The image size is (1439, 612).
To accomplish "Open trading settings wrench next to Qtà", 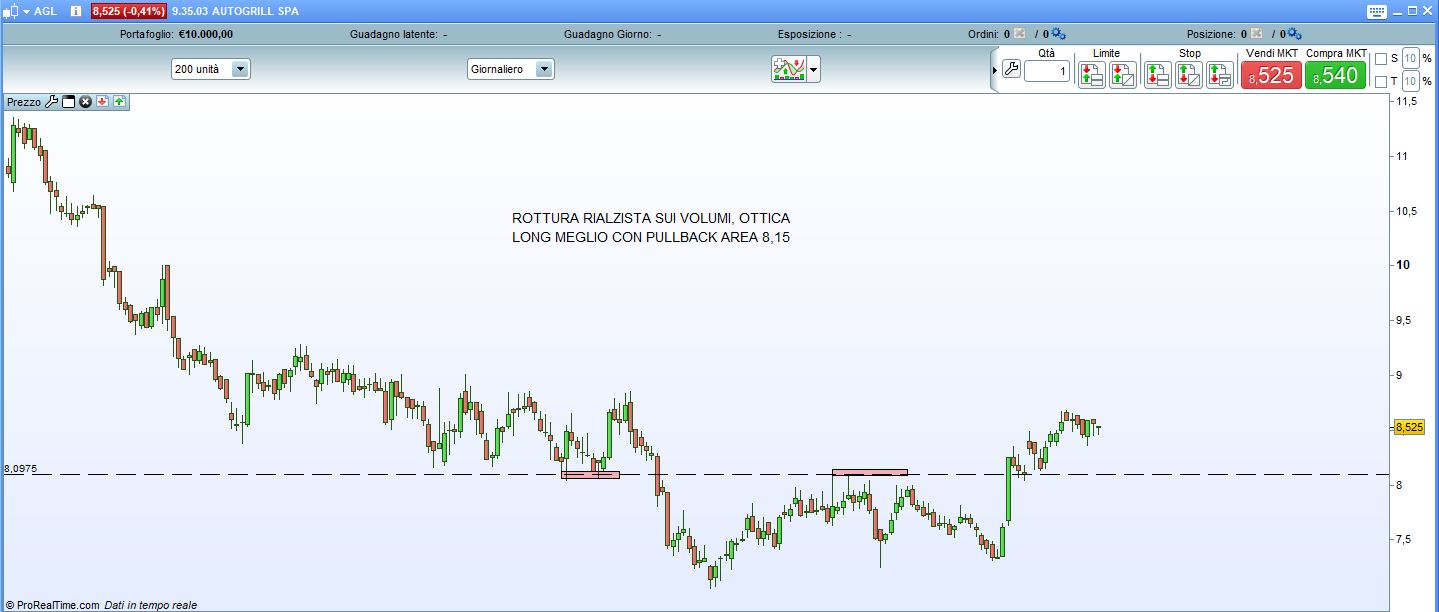I will [1010, 70].
